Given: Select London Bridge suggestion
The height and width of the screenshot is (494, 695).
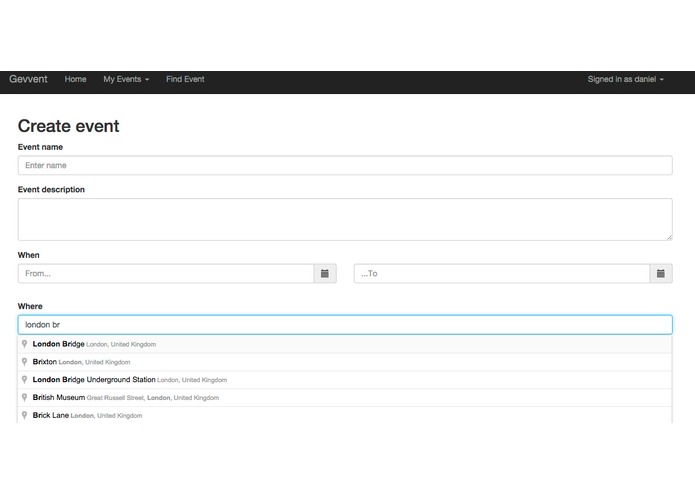Looking at the screenshot, I should (345, 344).
